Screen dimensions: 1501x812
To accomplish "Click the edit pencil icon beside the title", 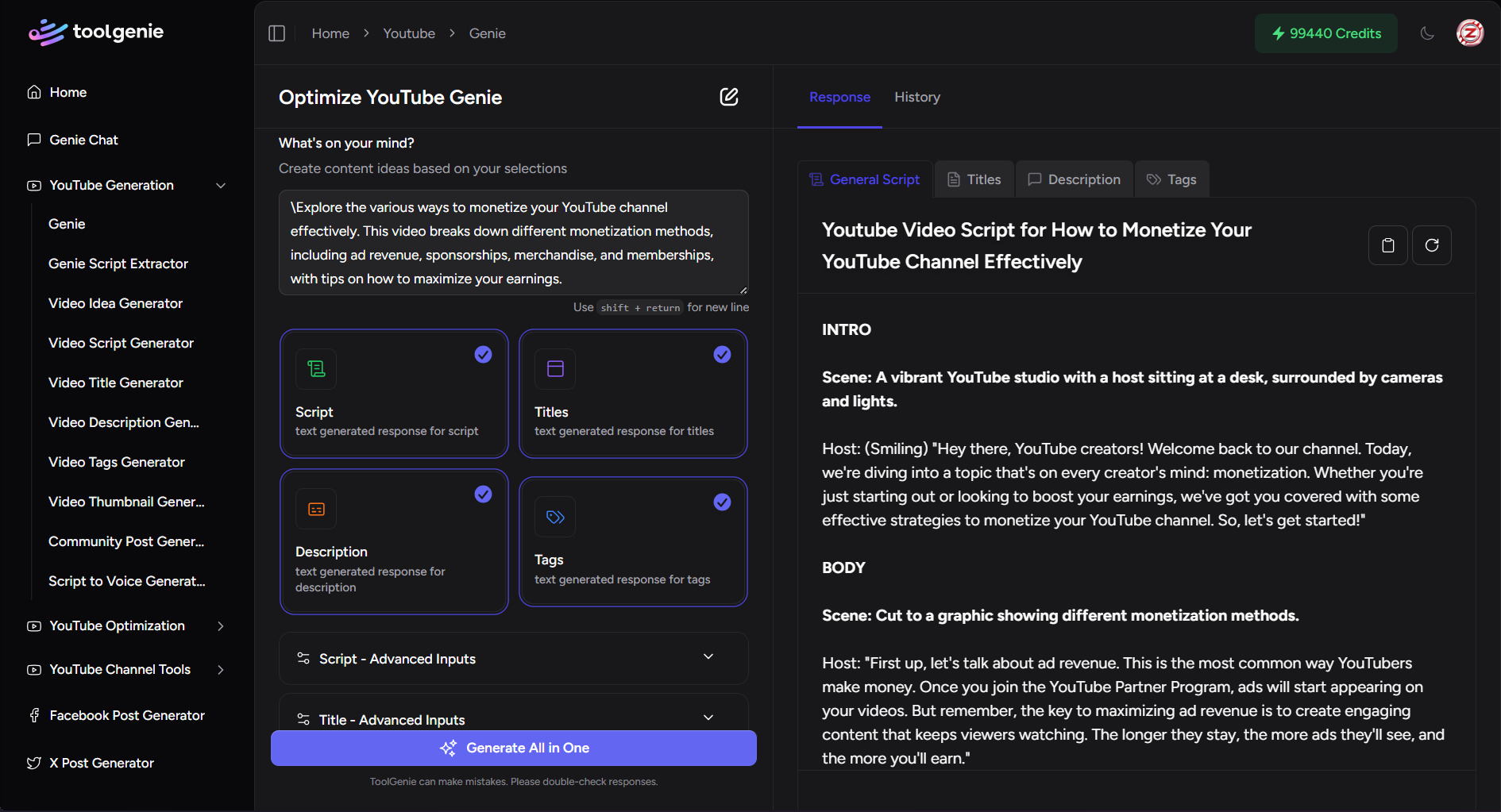I will 728,97.
